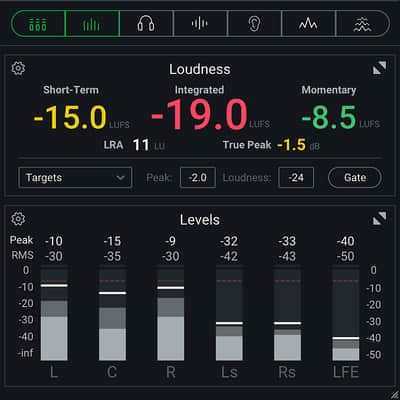This screenshot has height=400, width=400.
Task: Click the LFE channel RMS value -50
Action: [x=345, y=256]
